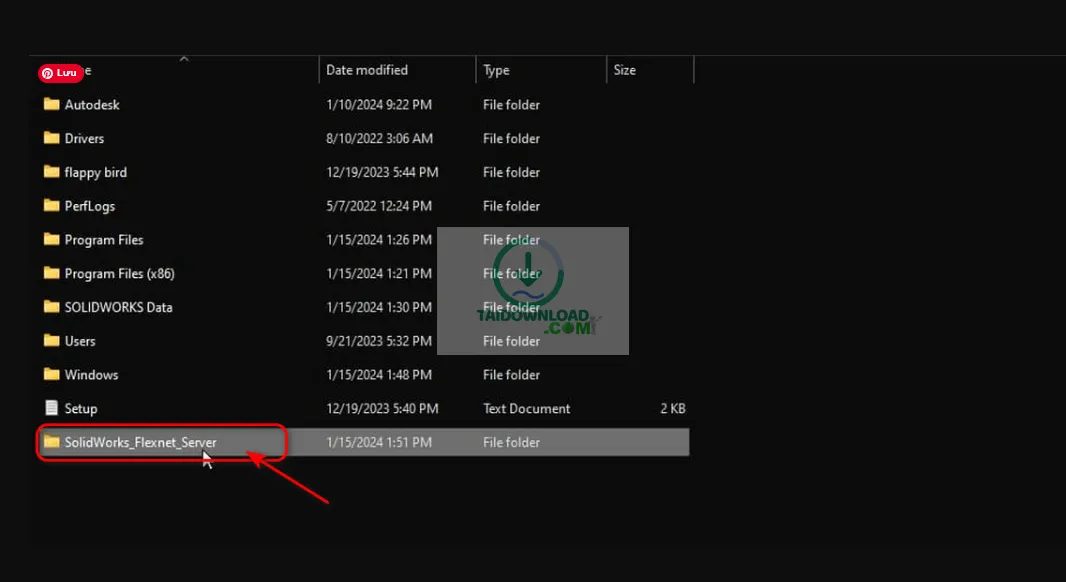Image resolution: width=1066 pixels, height=582 pixels.
Task: Click the Users folder icon
Action: pos(52,341)
